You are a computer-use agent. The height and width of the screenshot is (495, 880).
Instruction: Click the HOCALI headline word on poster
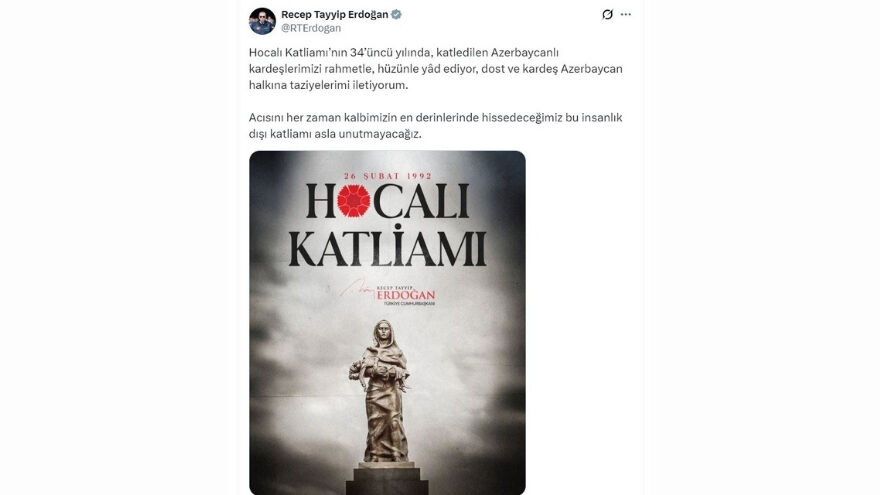(x=387, y=202)
